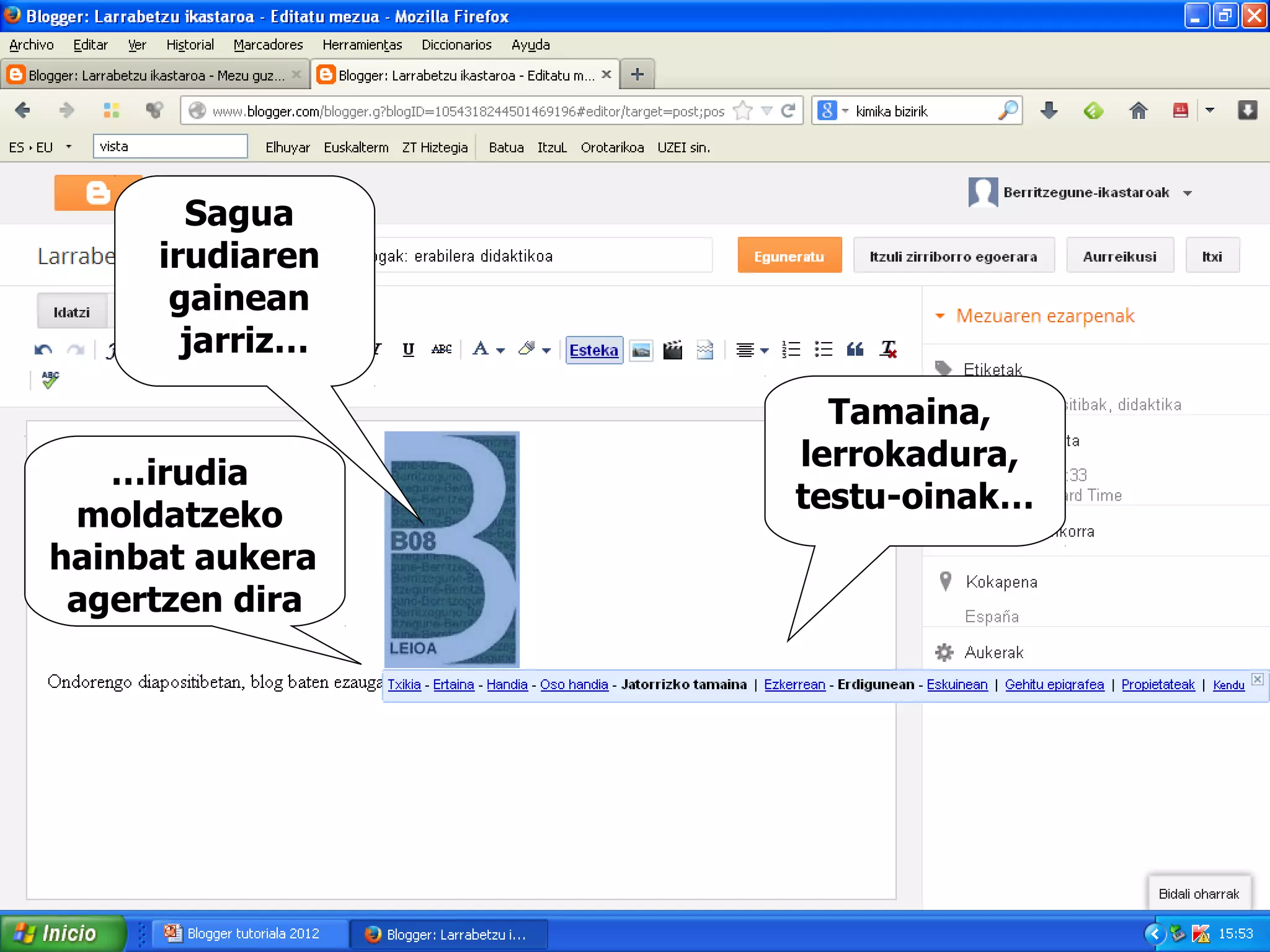This screenshot has width=1270, height=952.
Task: Close the image options popup bar
Action: pyautogui.click(x=1257, y=679)
